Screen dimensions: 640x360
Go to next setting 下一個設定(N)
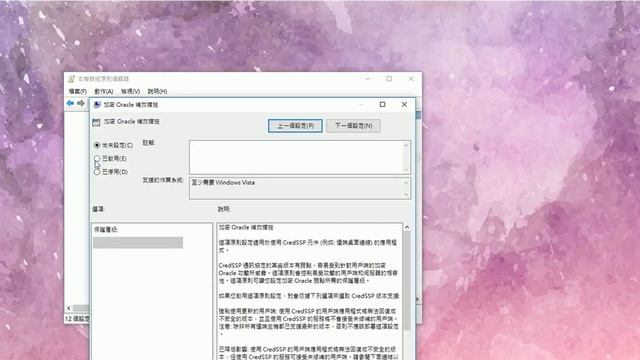[353, 126]
